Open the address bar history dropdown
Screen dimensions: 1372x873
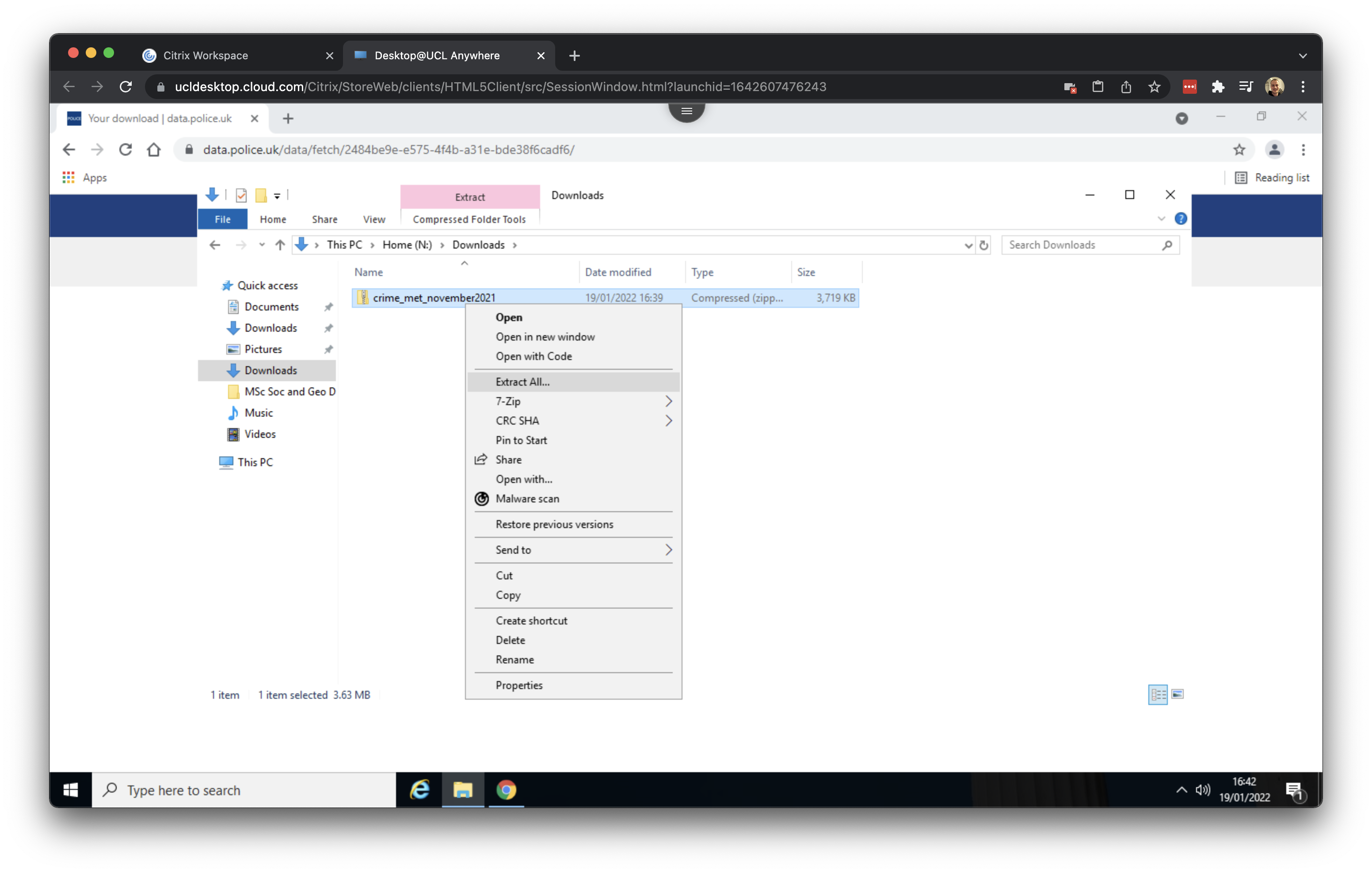pos(968,245)
